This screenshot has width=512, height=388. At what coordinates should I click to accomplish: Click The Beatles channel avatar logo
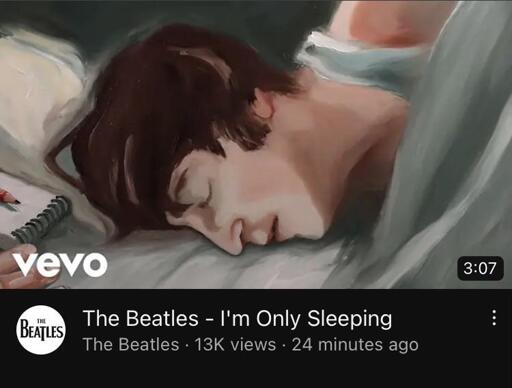[41, 330]
